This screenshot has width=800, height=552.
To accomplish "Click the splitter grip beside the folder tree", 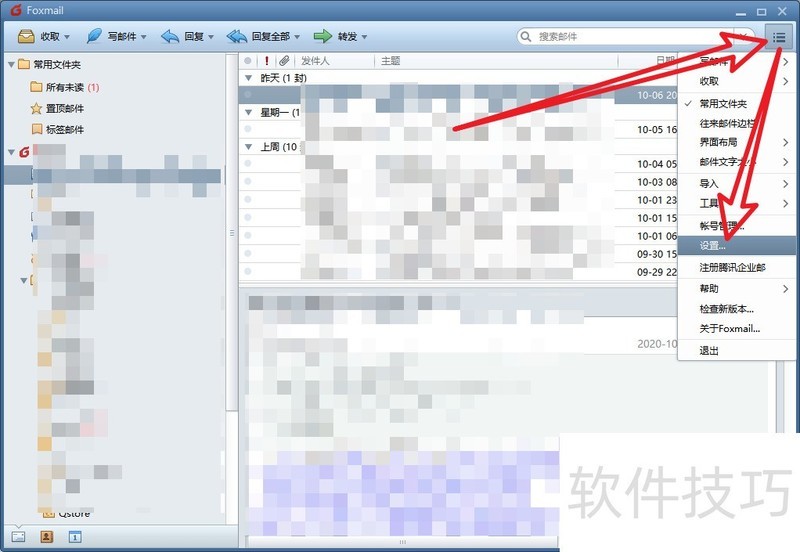I will point(232,233).
